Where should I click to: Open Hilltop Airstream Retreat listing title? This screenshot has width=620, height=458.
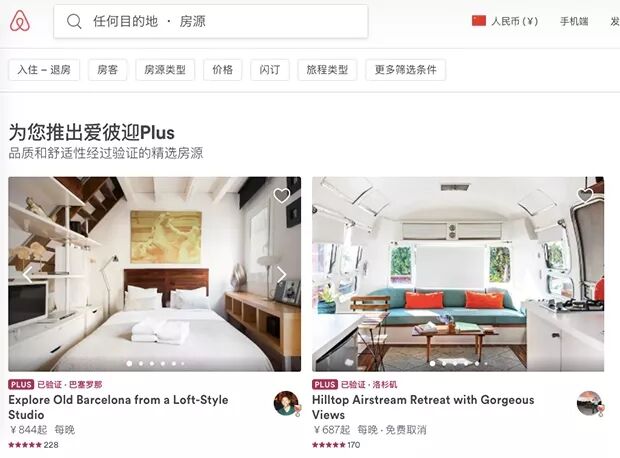[423, 407]
